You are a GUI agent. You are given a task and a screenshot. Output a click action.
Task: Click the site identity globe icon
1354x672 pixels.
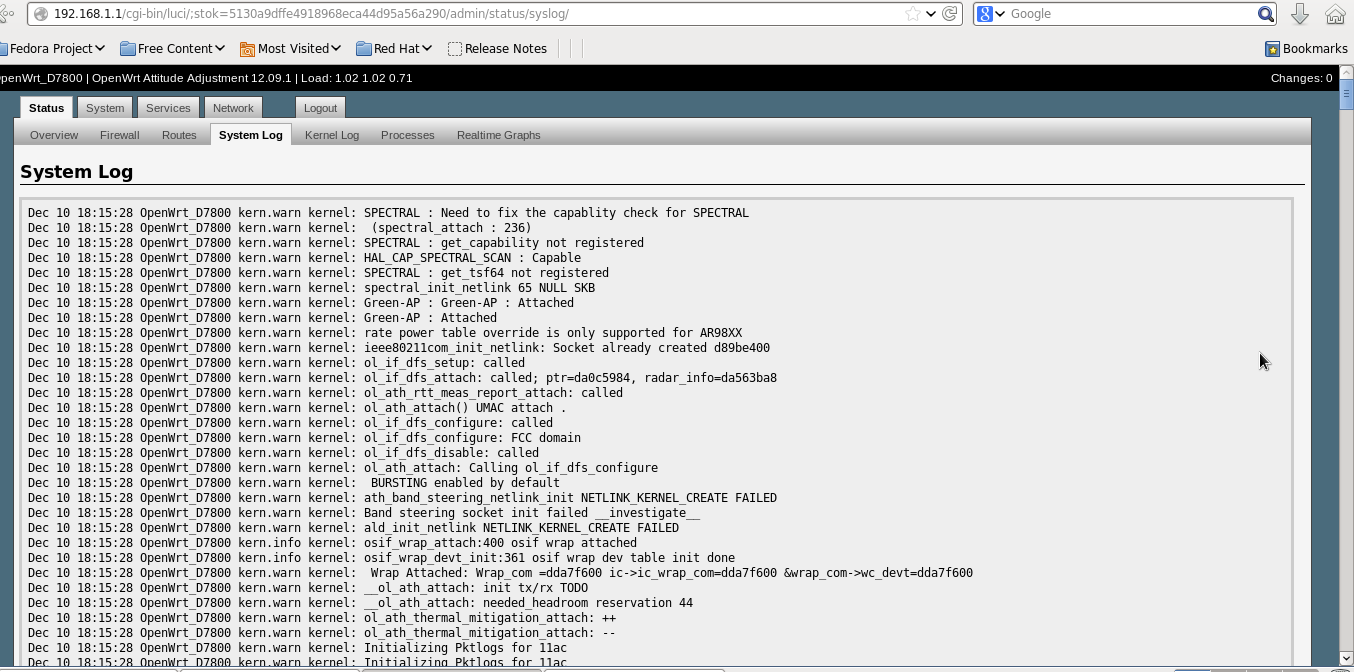pyautogui.click(x=40, y=14)
